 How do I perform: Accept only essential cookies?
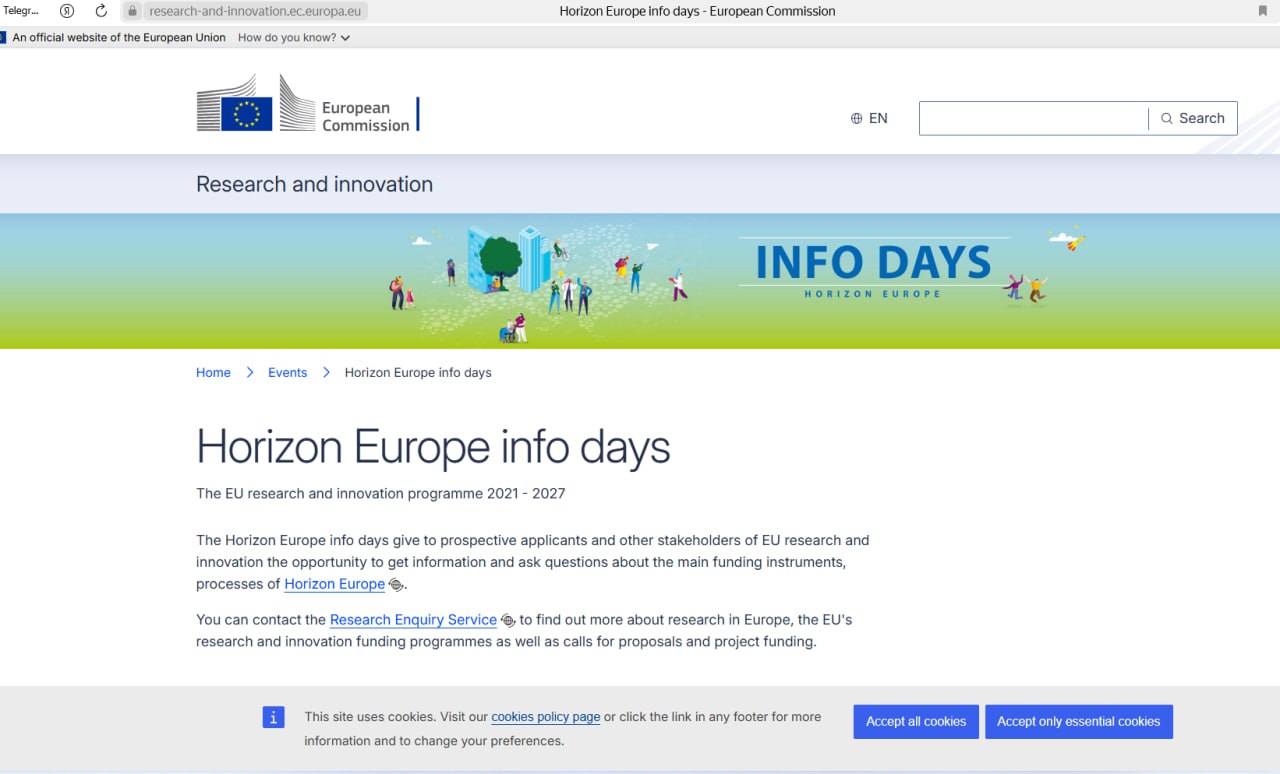point(1079,722)
